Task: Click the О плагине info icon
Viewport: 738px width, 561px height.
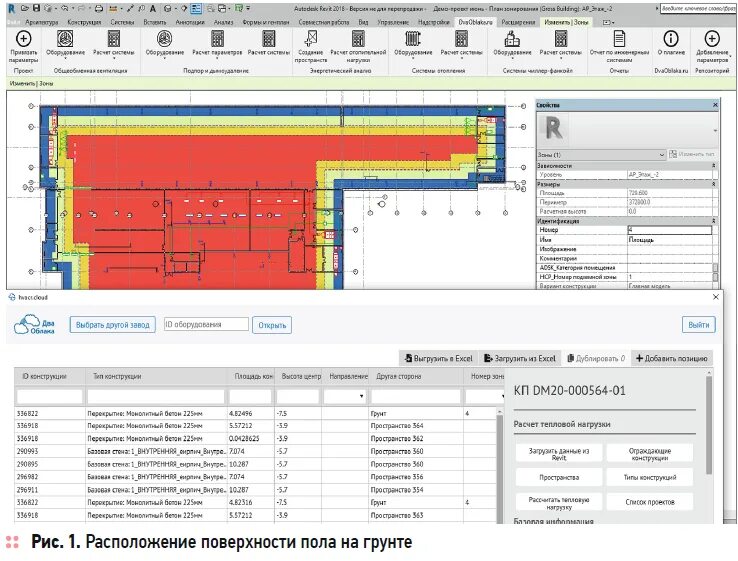Action: click(671, 39)
